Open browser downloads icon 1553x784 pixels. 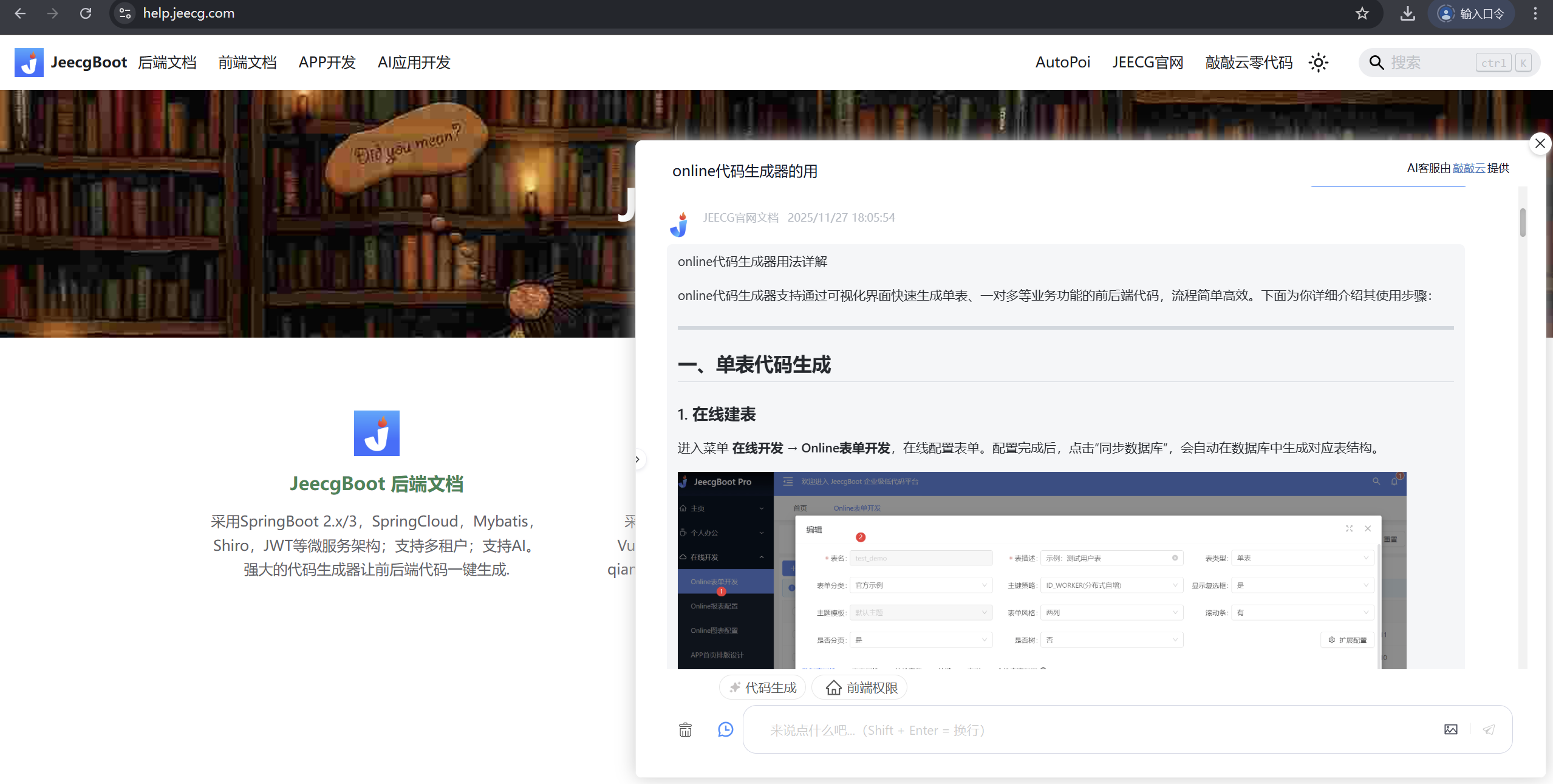(x=1407, y=13)
